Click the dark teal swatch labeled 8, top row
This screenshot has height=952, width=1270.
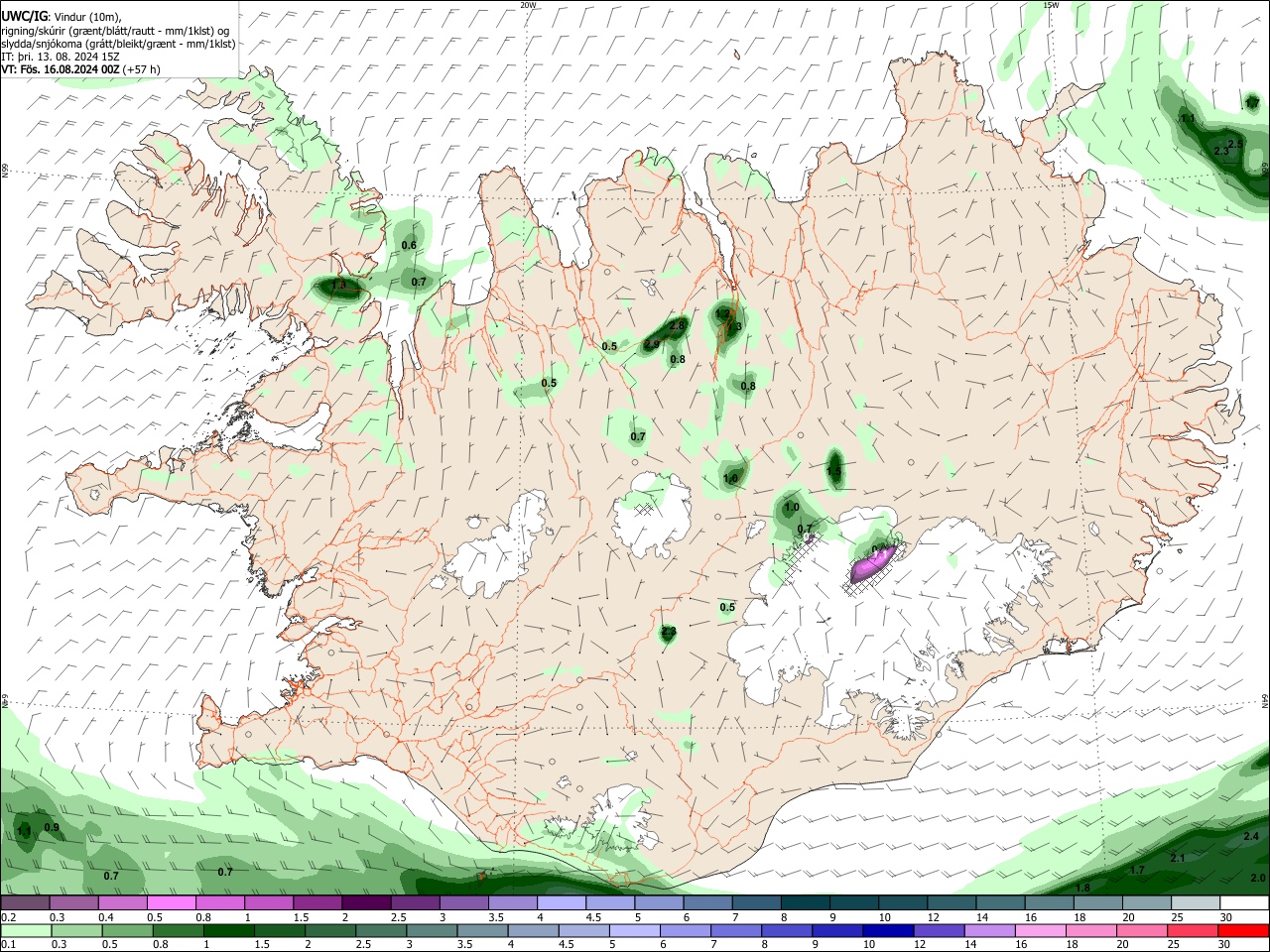(x=806, y=903)
